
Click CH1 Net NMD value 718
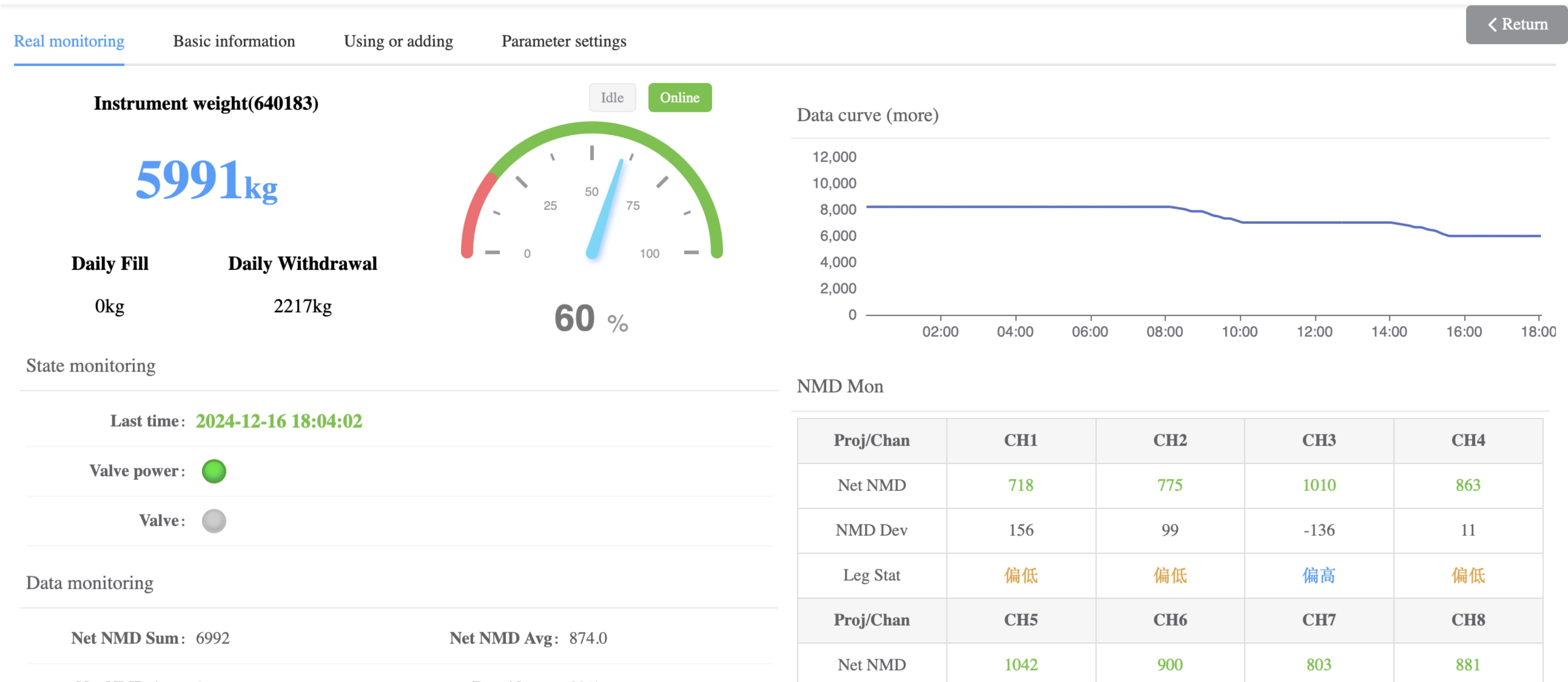[1021, 485]
